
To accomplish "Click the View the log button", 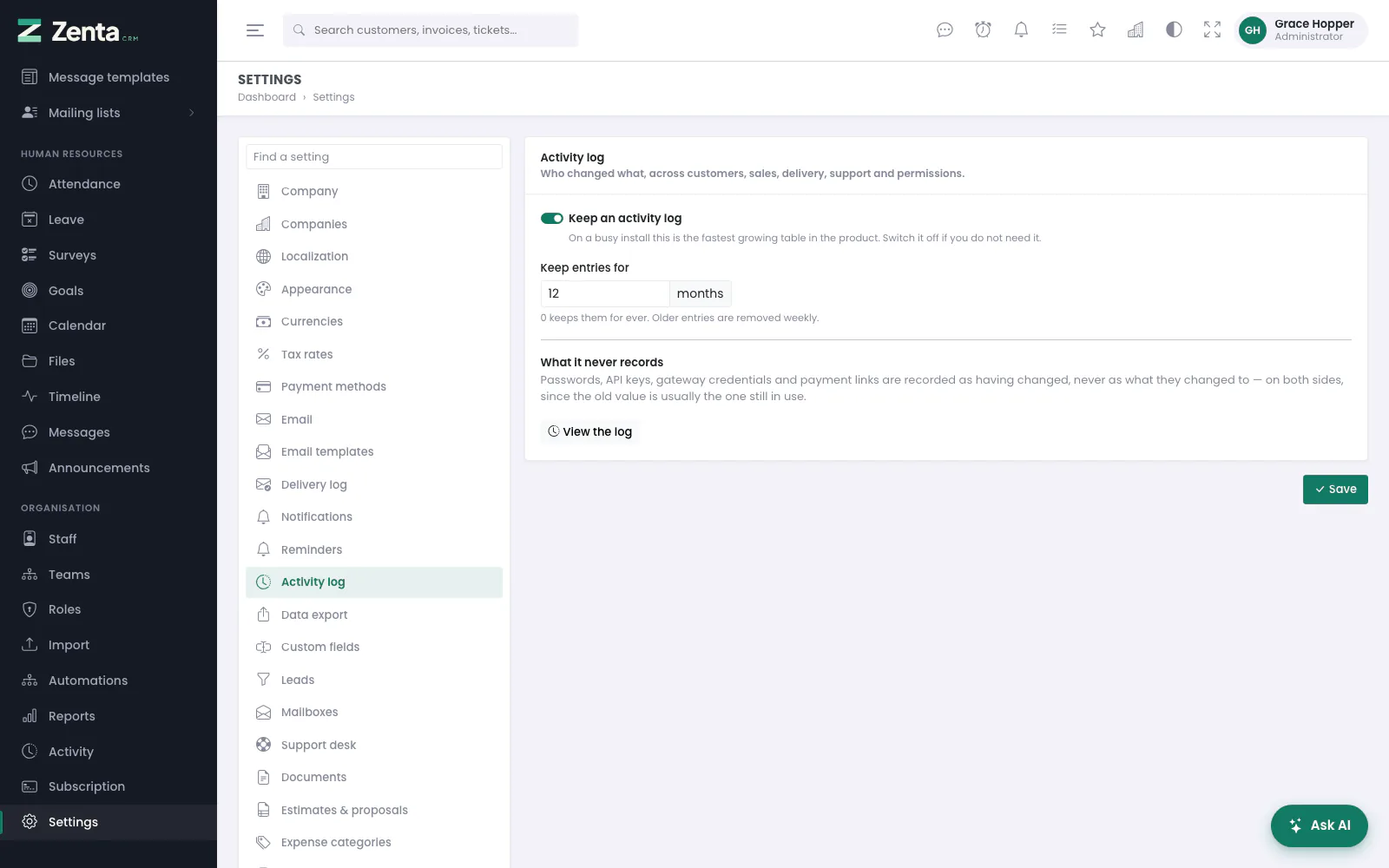I will coord(590,432).
